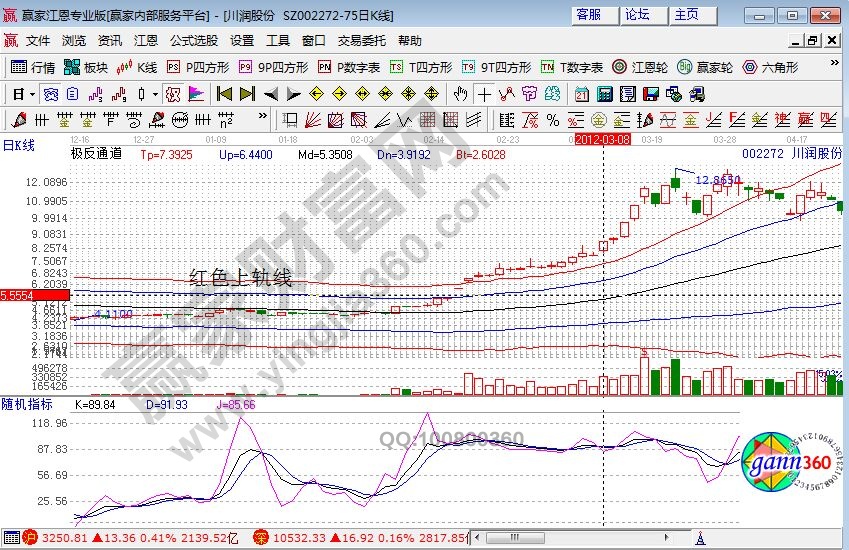Viewport: 849px width, 550px height.
Task: Click the 客服 button
Action: click(x=589, y=15)
